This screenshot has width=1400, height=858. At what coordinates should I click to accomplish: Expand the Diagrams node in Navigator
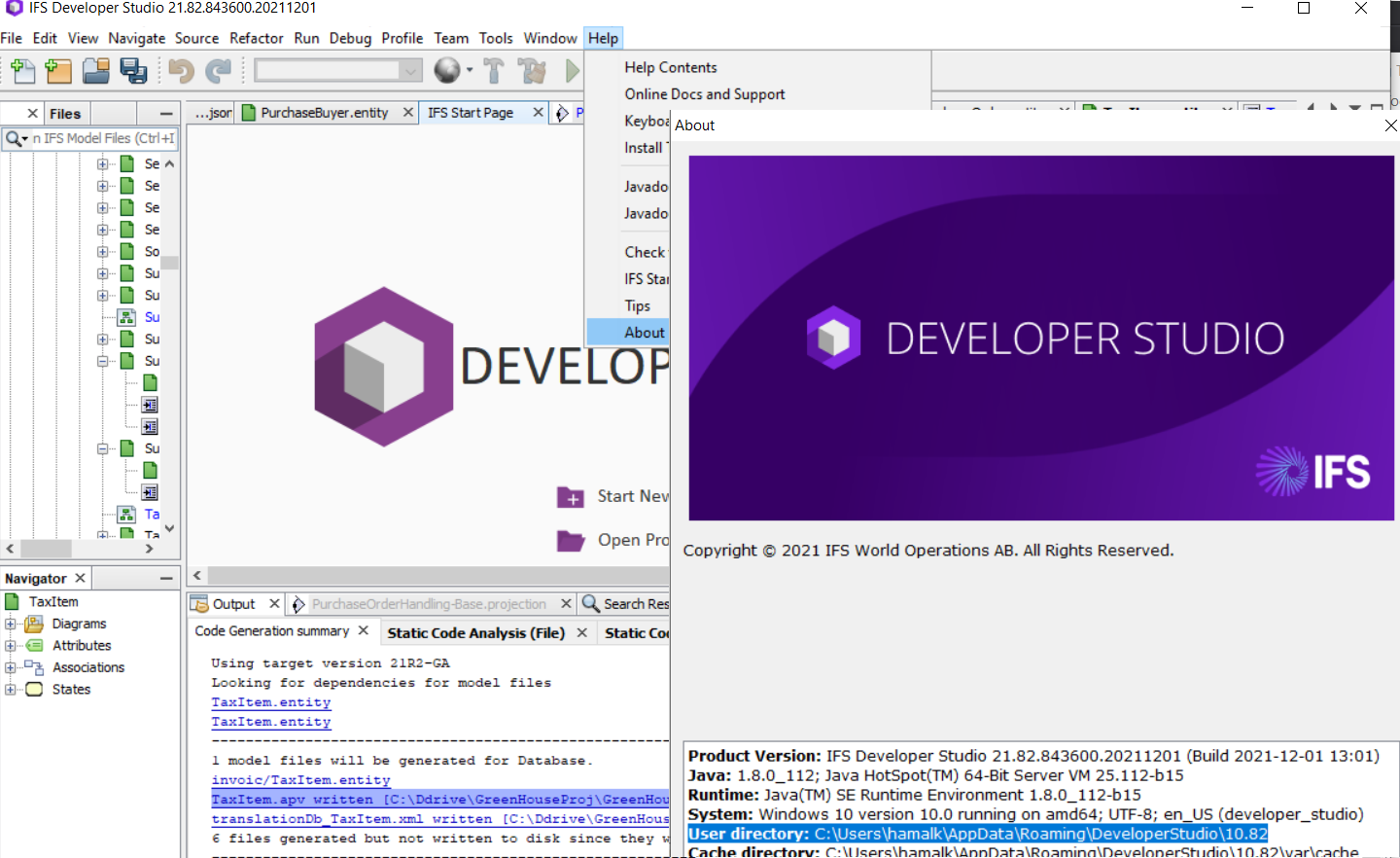[11, 624]
